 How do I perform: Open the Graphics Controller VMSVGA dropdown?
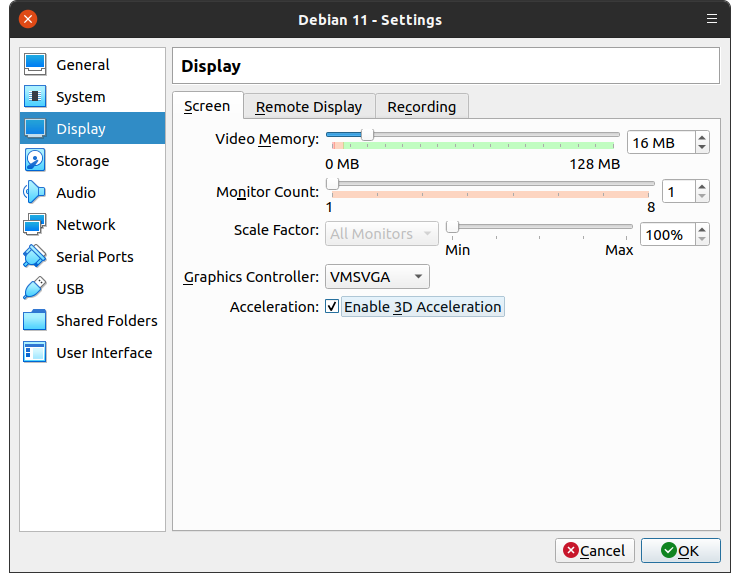376,277
